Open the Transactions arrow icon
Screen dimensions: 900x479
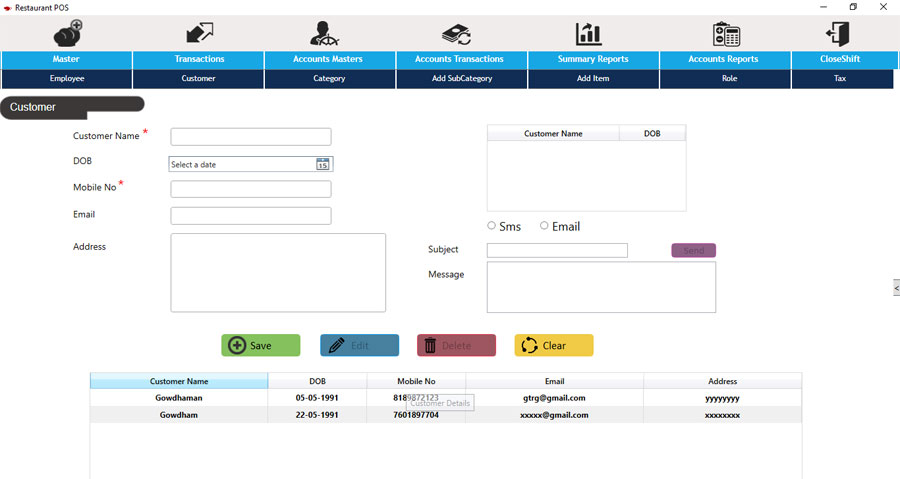[199, 33]
